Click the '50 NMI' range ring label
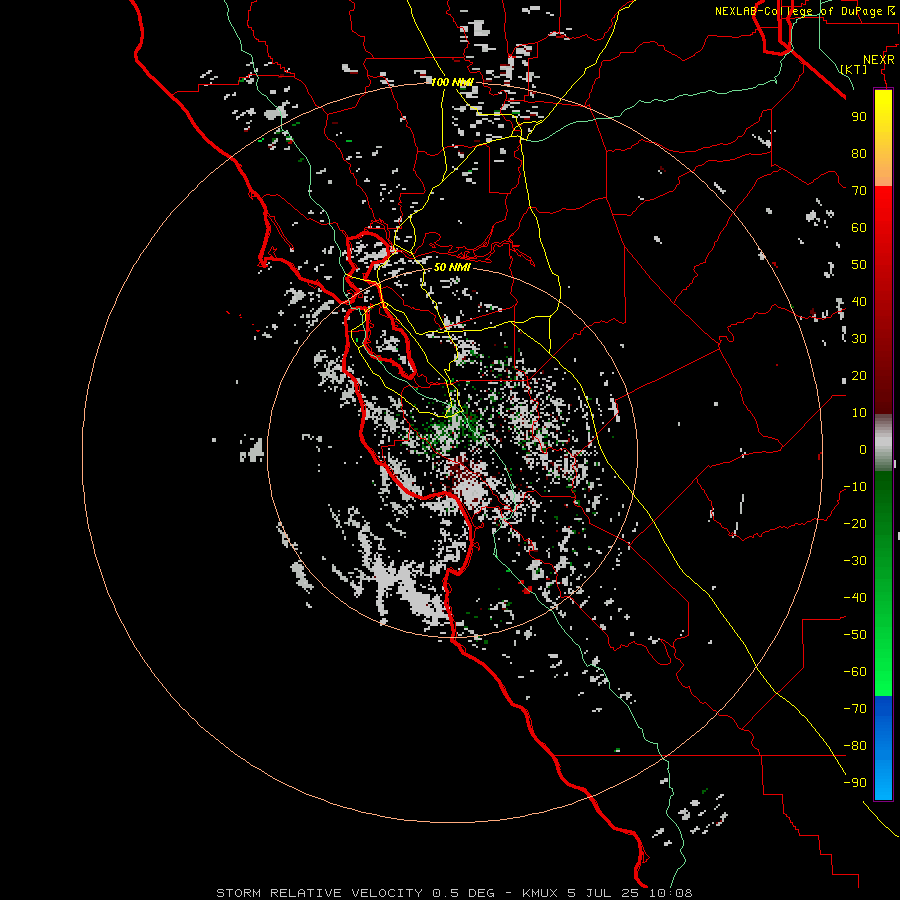 [452, 267]
